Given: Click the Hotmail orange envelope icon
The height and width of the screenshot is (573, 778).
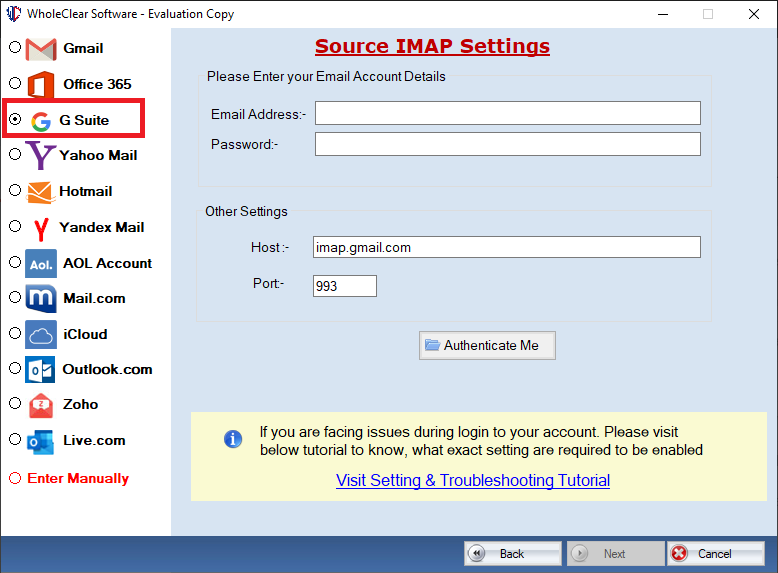Looking at the screenshot, I should click(x=40, y=192).
